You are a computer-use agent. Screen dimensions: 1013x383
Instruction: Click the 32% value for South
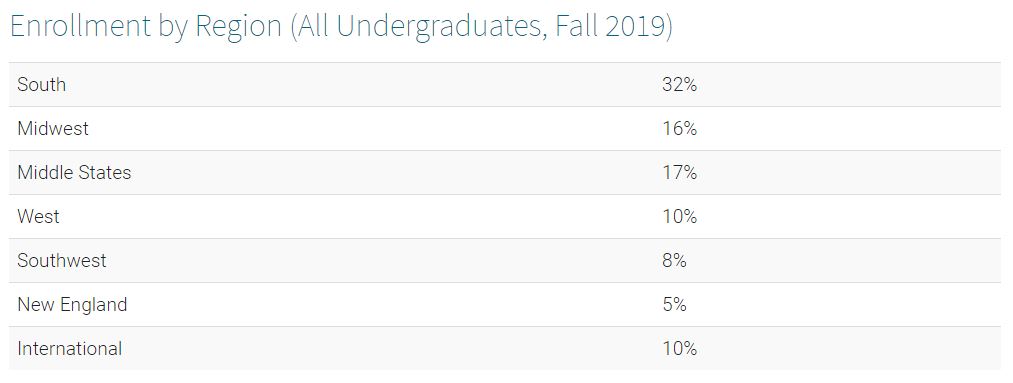click(x=679, y=85)
